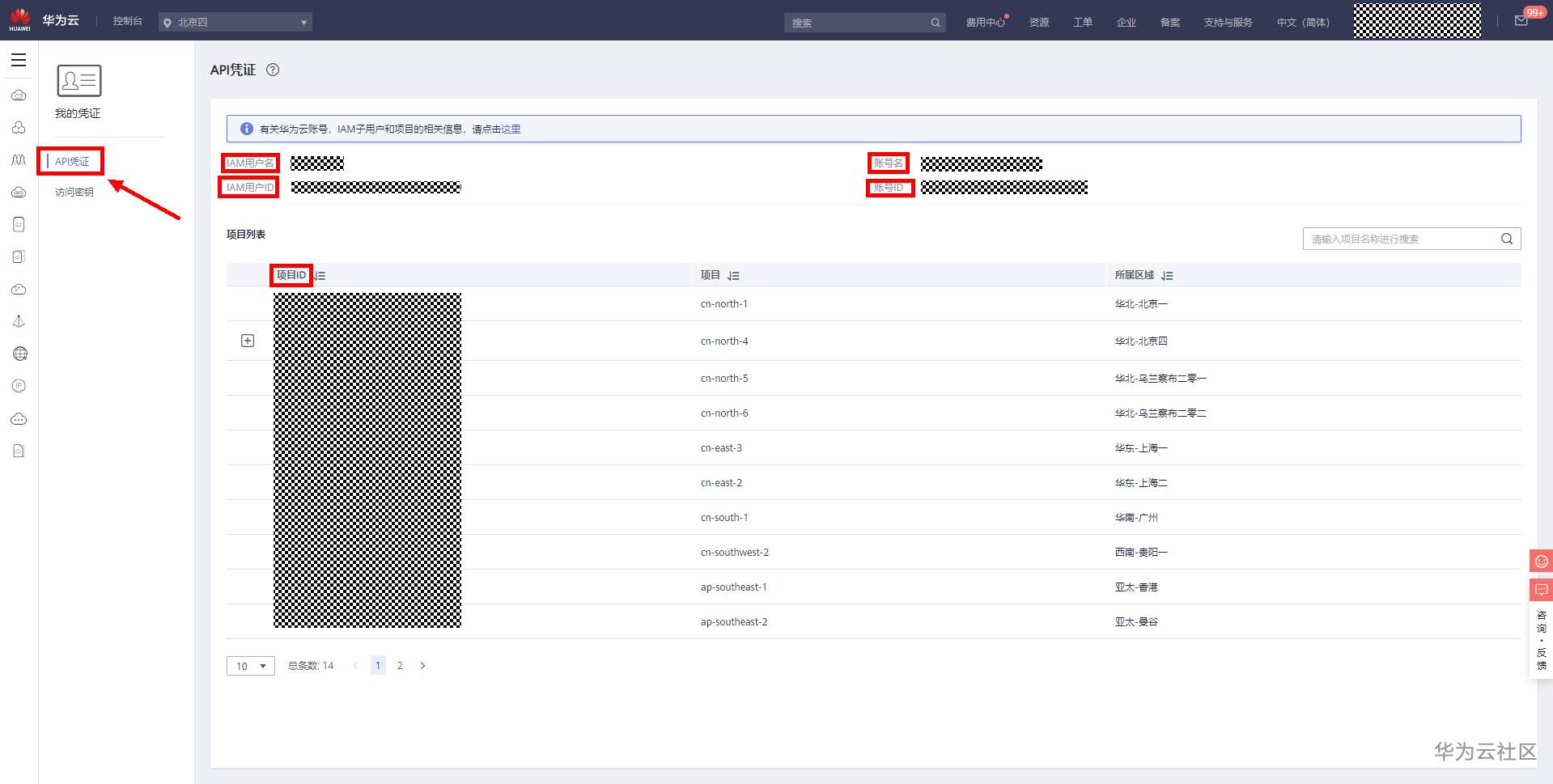Open the globe icon in the sidebar
Screen dimensions: 1553x784
point(19,354)
